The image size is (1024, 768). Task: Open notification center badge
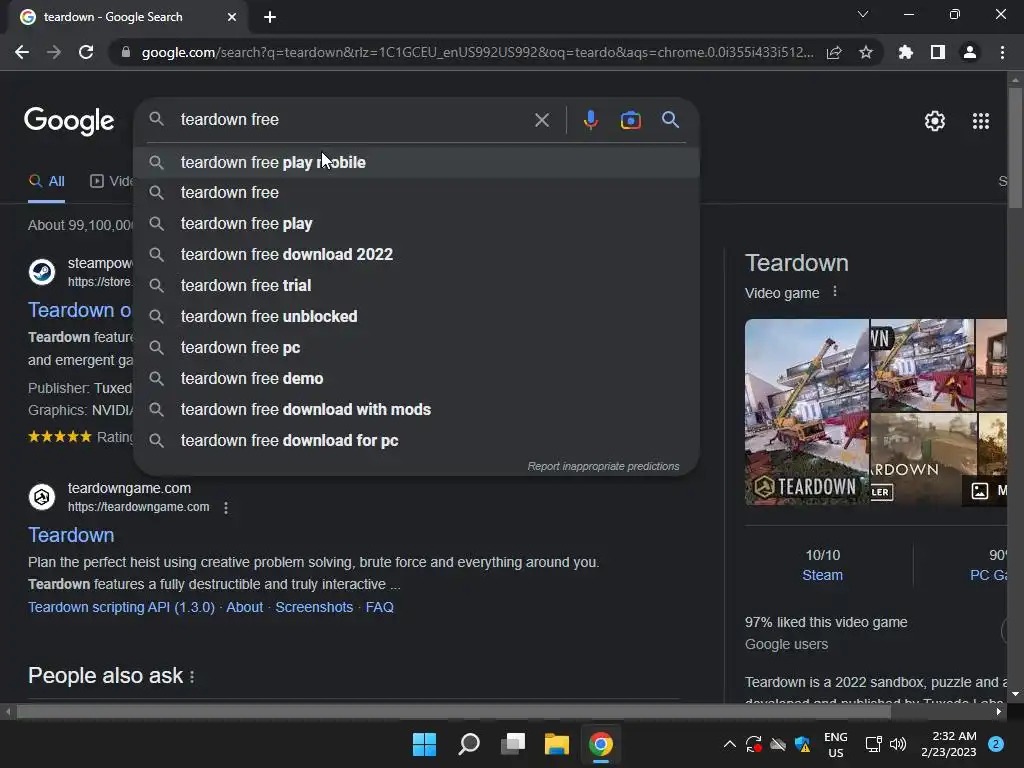(x=996, y=744)
